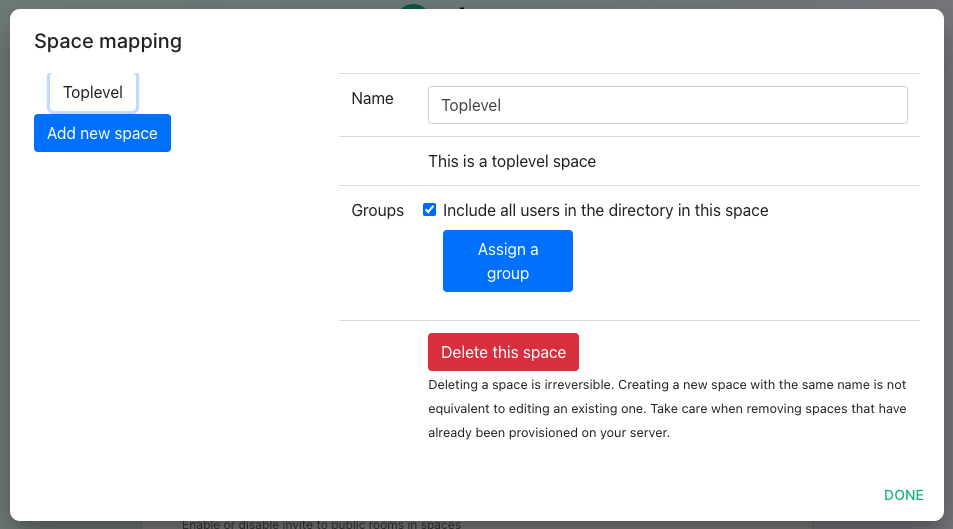Image resolution: width=953 pixels, height=529 pixels.
Task: Click the 'already been provisioned on your server' line
Action: 549,433
